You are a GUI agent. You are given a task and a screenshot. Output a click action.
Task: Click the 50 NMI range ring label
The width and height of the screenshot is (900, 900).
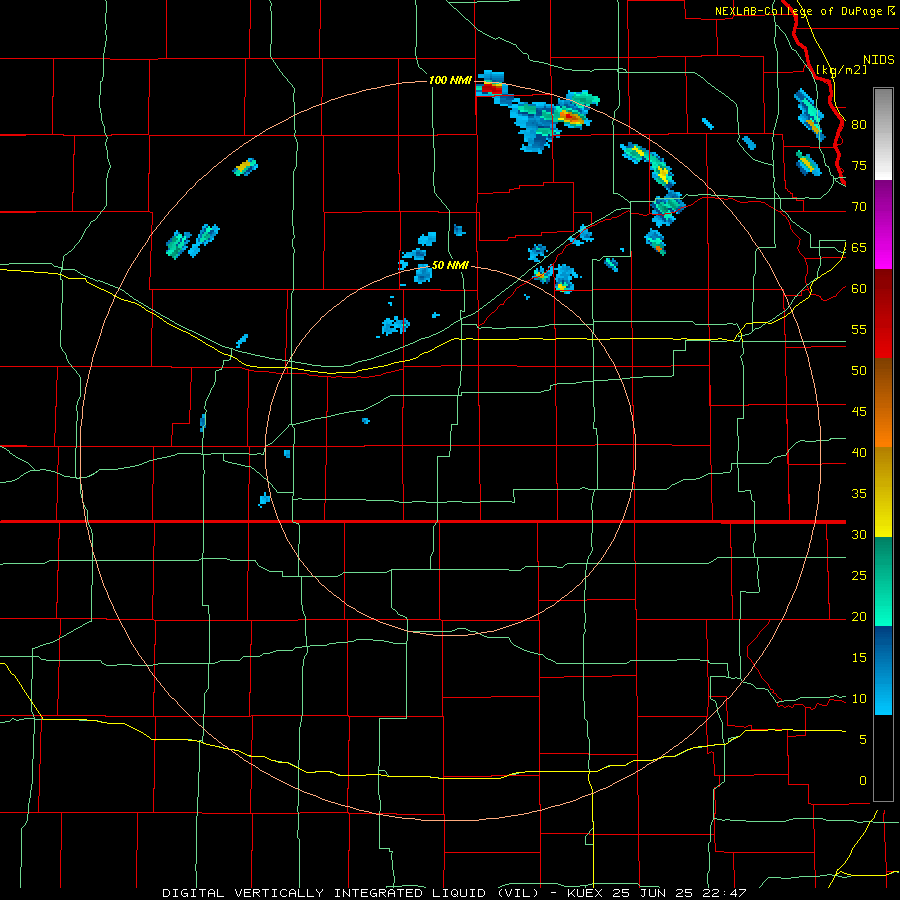[450, 265]
